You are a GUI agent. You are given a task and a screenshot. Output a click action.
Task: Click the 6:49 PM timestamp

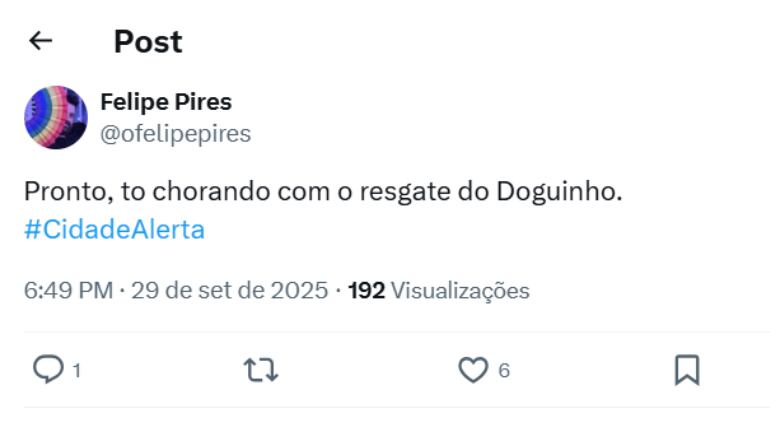point(67,291)
